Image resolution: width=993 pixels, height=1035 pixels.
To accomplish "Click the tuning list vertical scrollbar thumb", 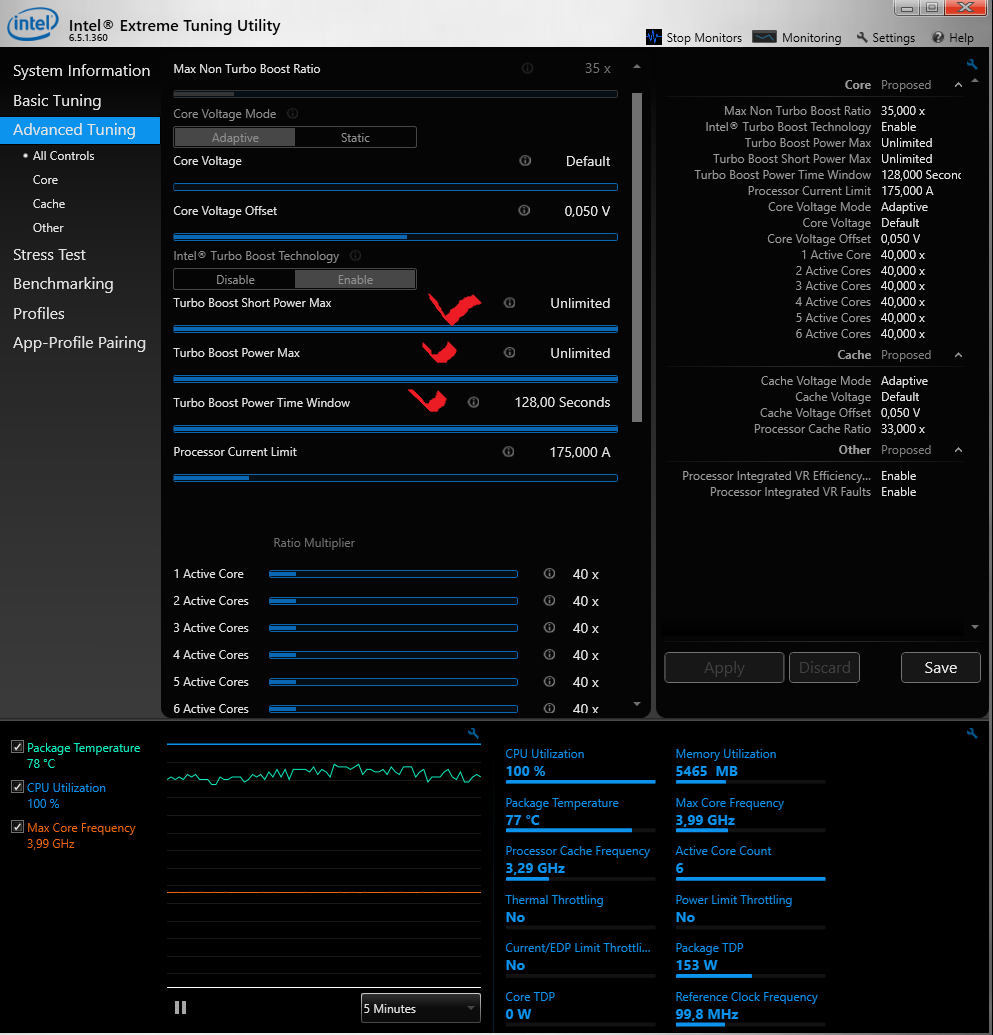I will point(637,257).
